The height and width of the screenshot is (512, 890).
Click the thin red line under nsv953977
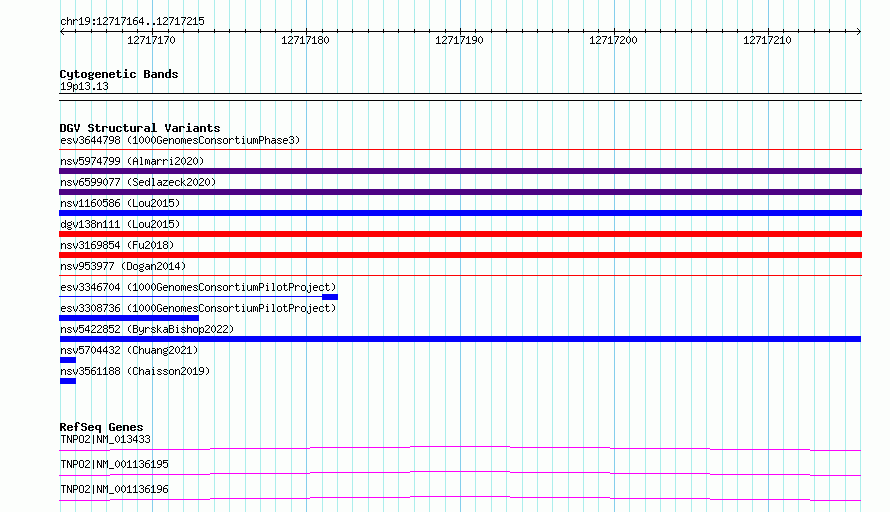(x=460, y=276)
